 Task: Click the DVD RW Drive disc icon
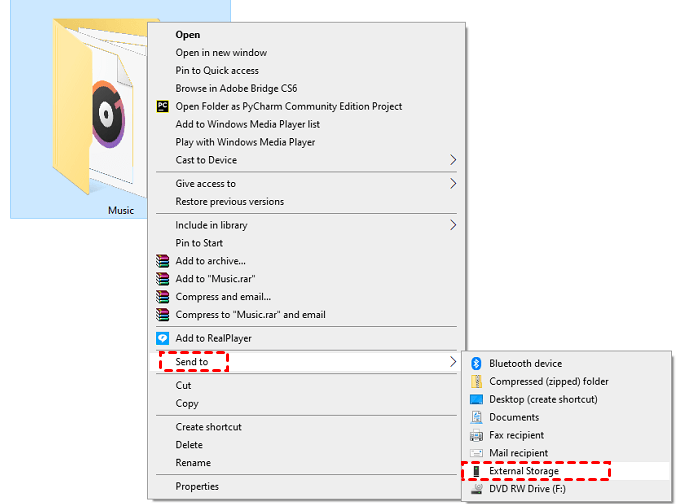tap(476, 489)
